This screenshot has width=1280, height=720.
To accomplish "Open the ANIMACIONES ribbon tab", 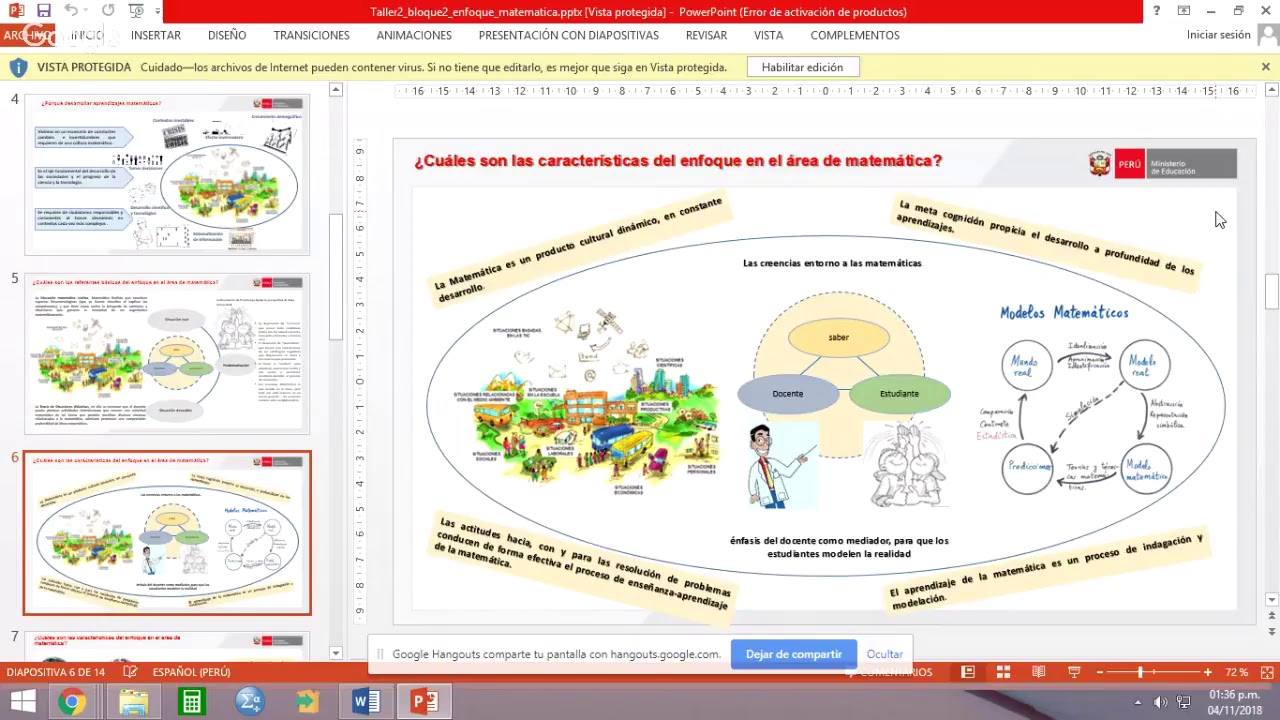I will [414, 35].
